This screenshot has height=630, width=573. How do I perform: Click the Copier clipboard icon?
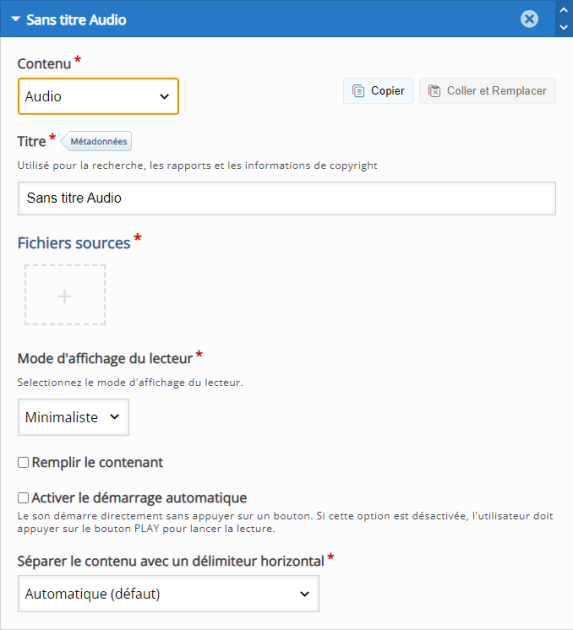pyautogui.click(x=358, y=91)
